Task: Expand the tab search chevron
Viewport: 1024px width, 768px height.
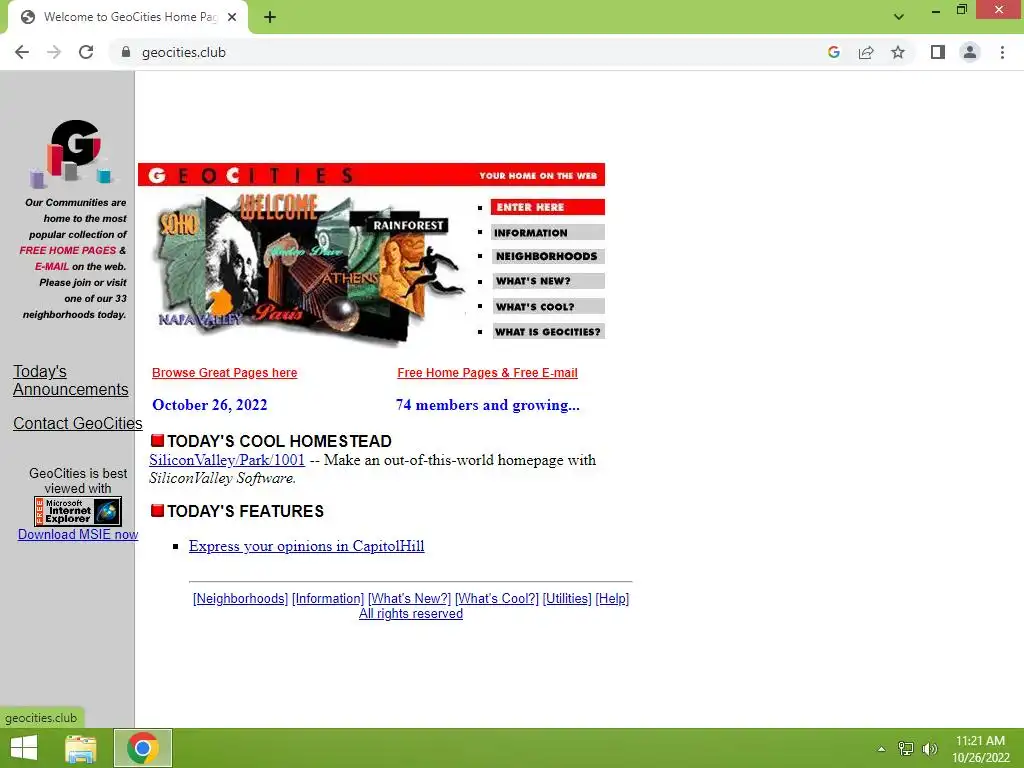Action: coord(899,17)
